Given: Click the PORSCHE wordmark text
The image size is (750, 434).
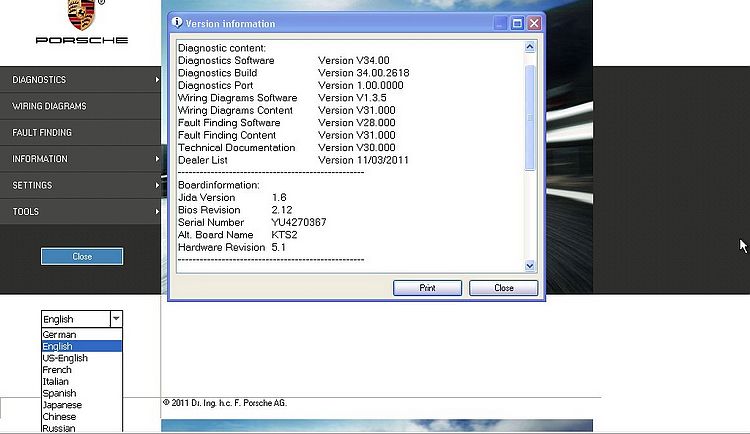Looking at the screenshot, I should click(82, 40).
